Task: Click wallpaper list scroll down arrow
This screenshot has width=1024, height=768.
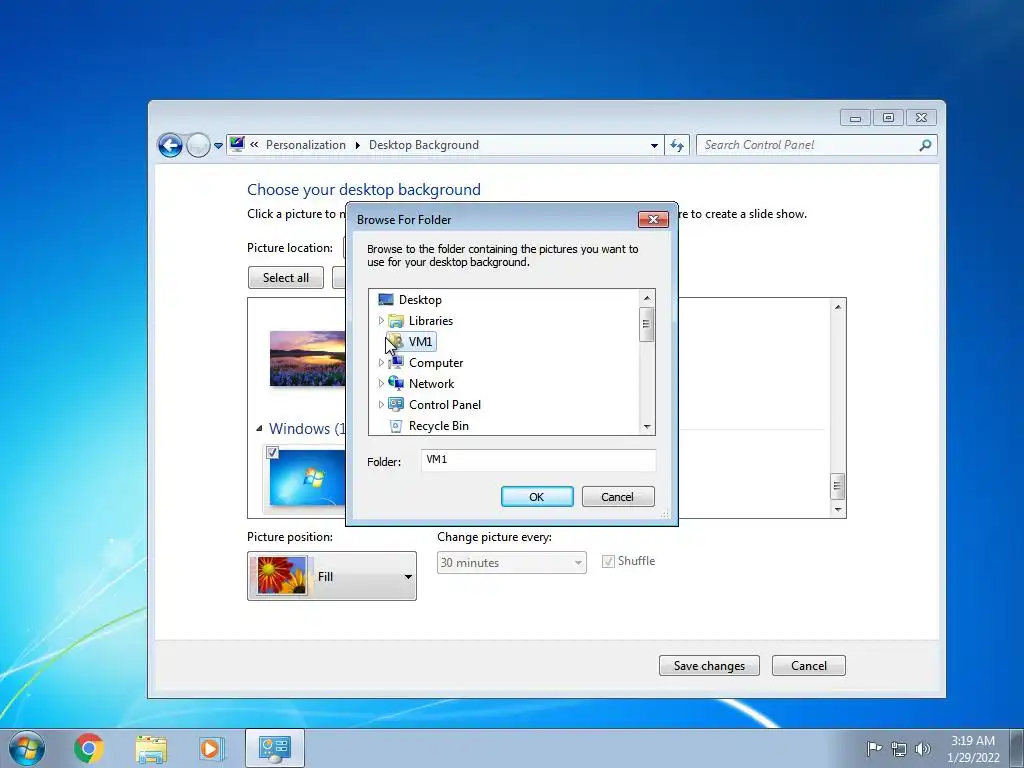Action: coord(838,509)
